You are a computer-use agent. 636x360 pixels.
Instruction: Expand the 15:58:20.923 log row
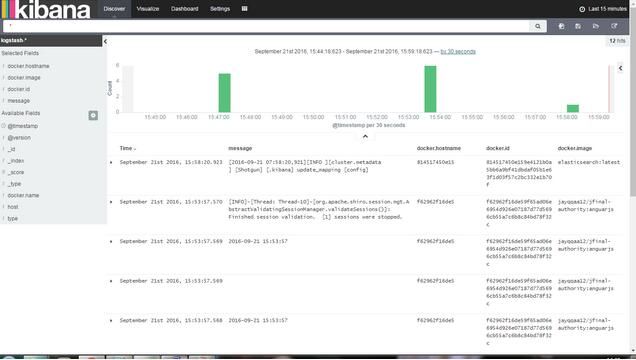click(112, 162)
